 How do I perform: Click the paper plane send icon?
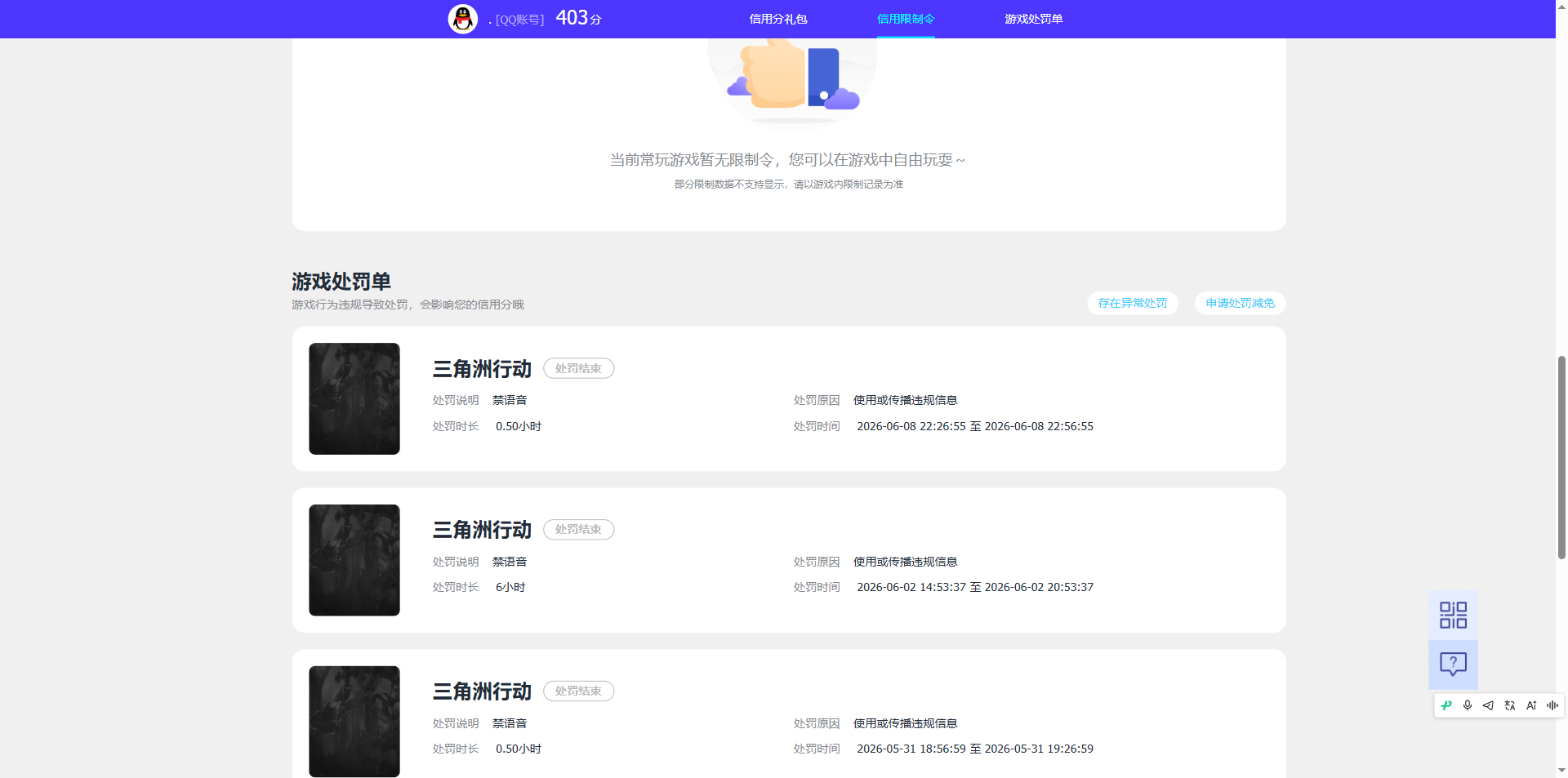pos(1488,705)
